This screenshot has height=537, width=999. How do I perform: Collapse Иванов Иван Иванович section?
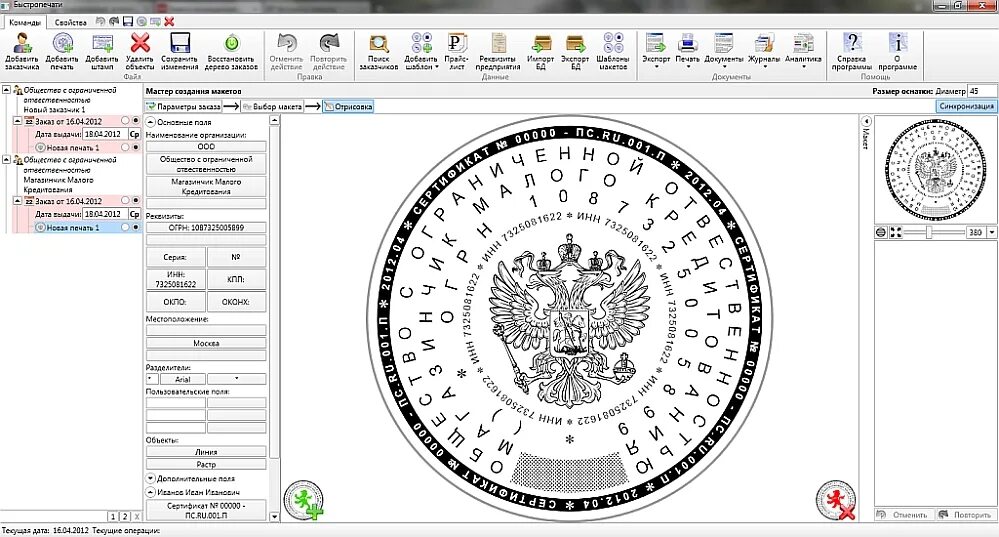(x=150, y=492)
